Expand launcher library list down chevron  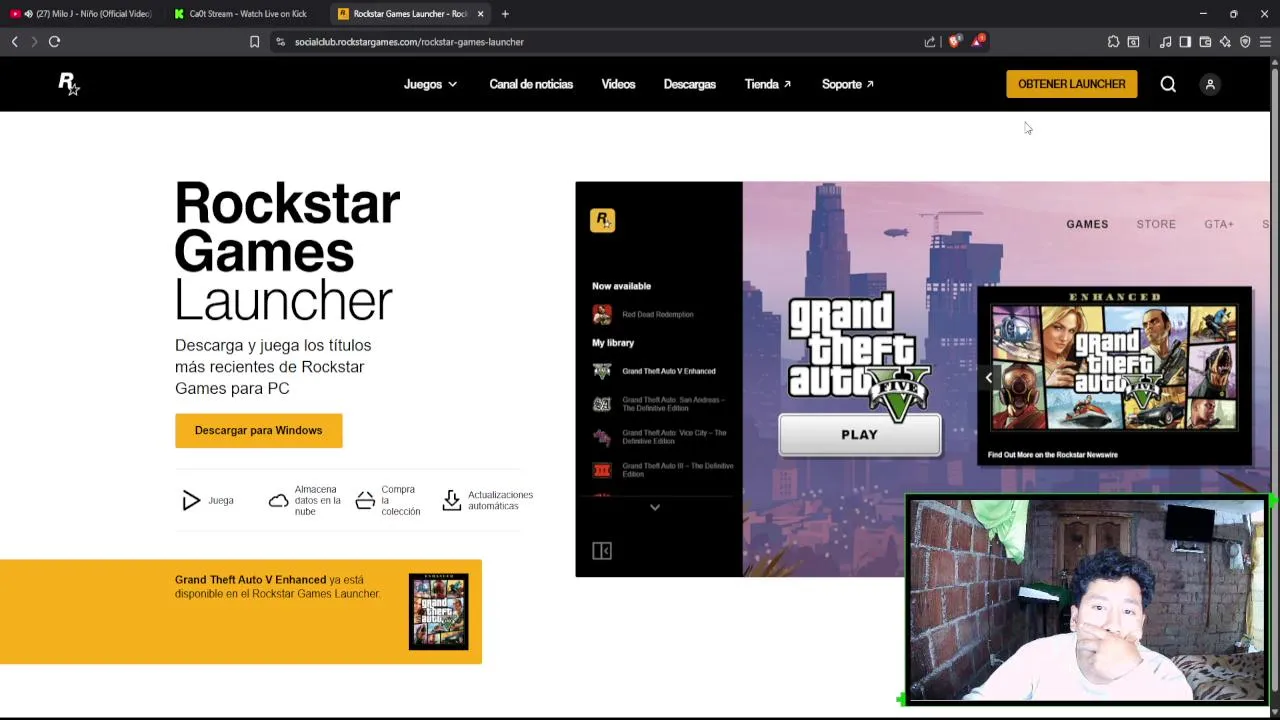[x=655, y=508]
